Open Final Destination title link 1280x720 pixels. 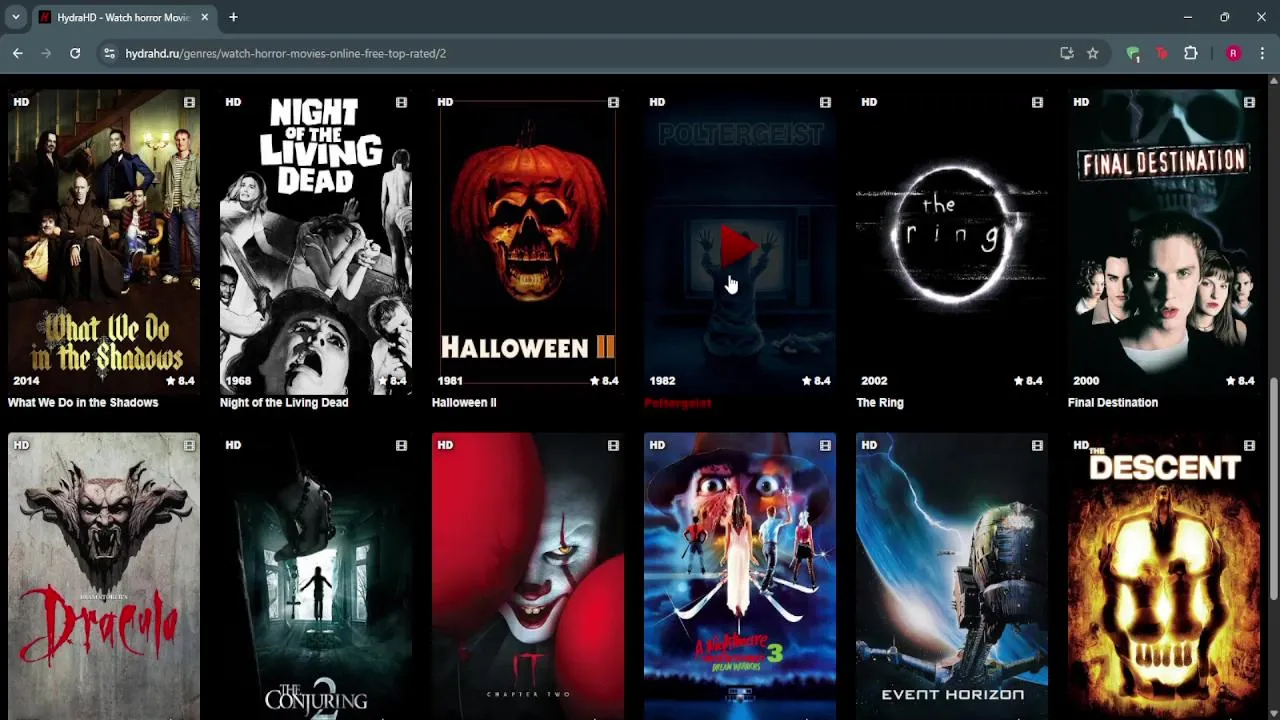click(1113, 402)
